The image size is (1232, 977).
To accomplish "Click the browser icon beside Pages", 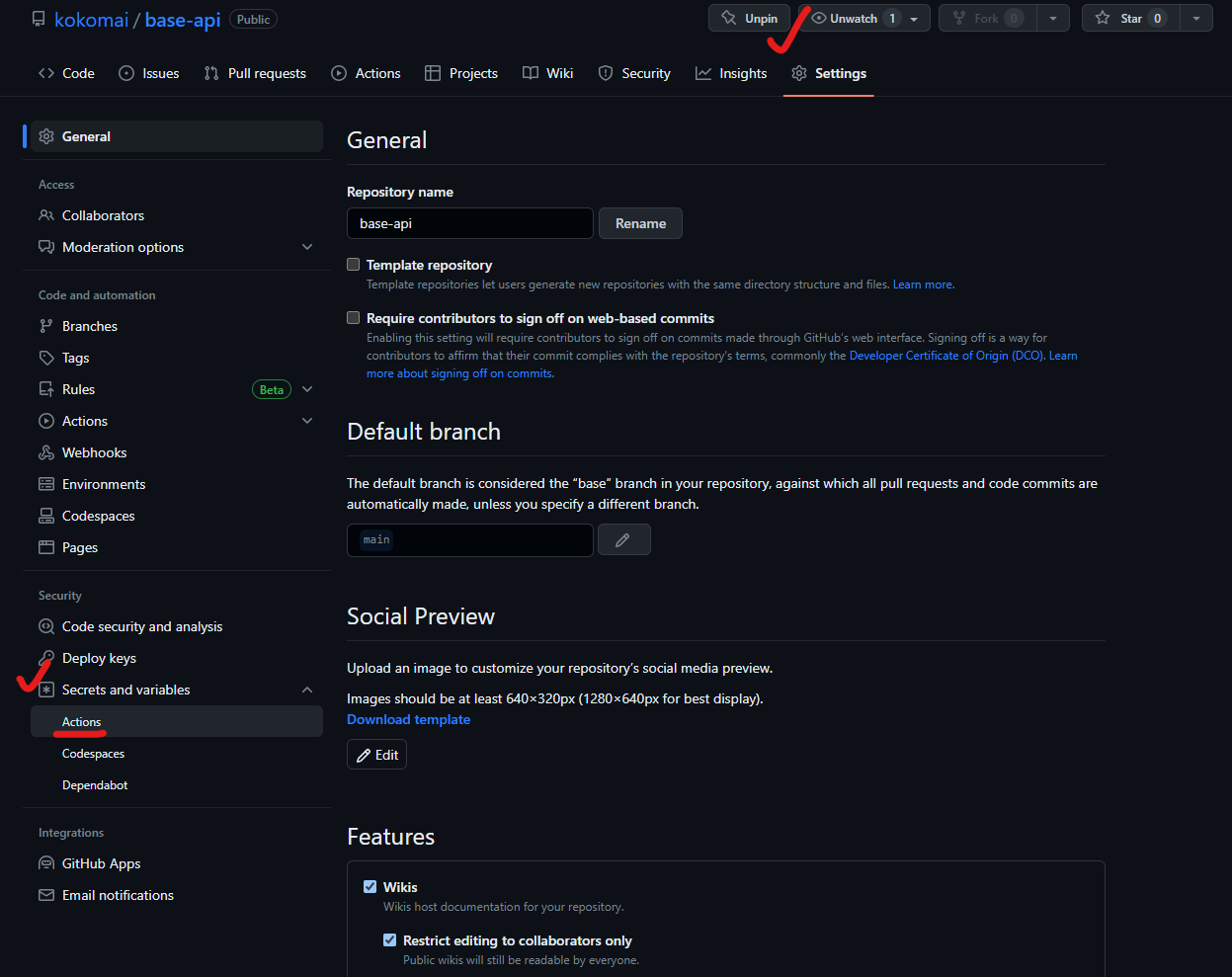I will click(46, 547).
